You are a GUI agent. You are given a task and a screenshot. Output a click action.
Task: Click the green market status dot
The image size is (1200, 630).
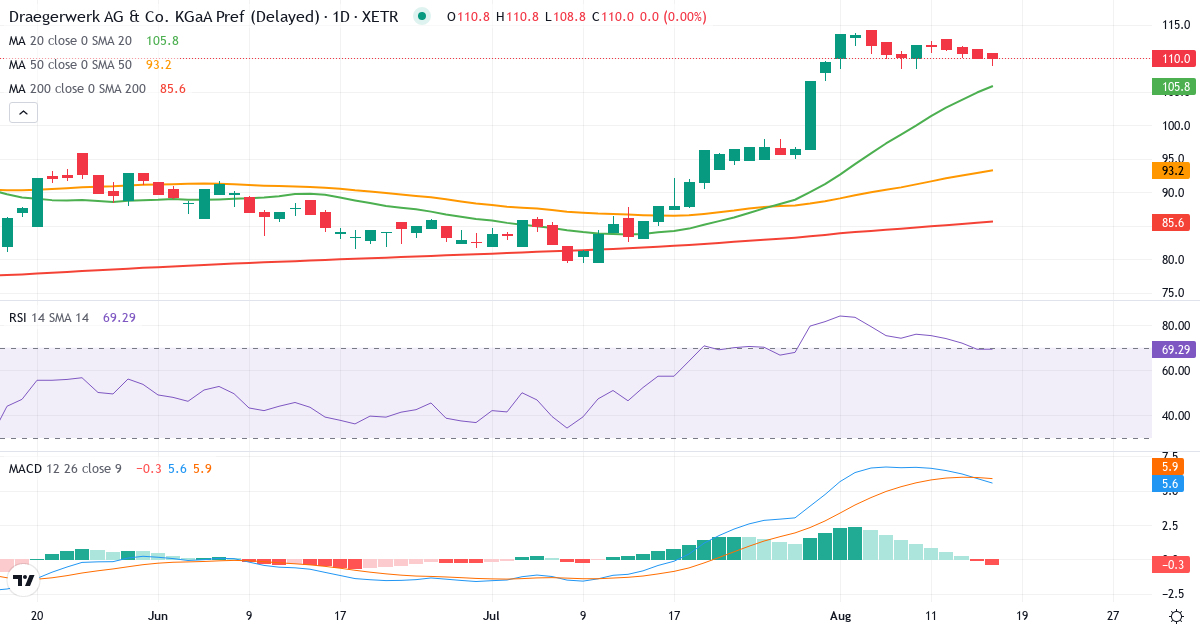coord(422,17)
